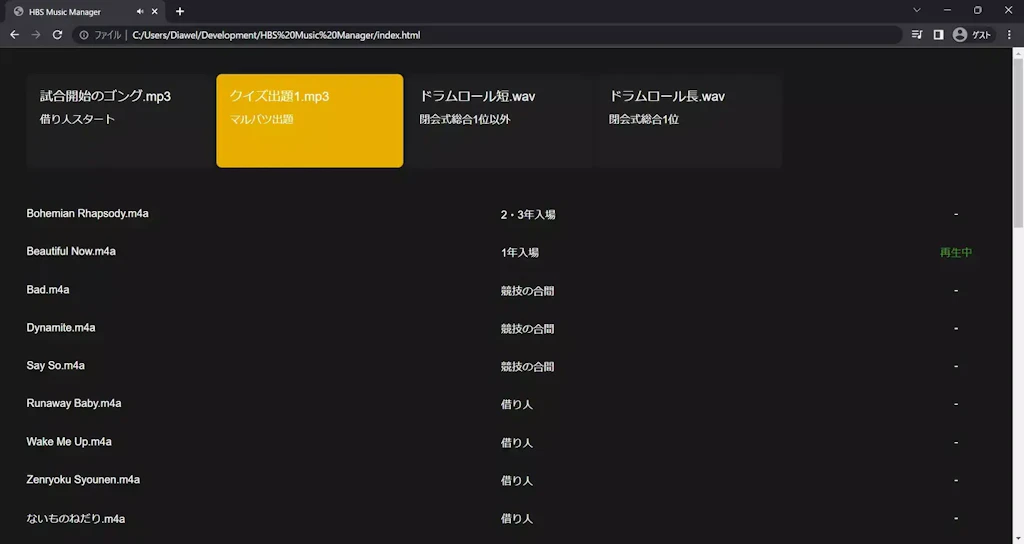Image resolution: width=1024 pixels, height=544 pixels.
Task: Click the 2・3年入場 label
Action: tap(528, 215)
